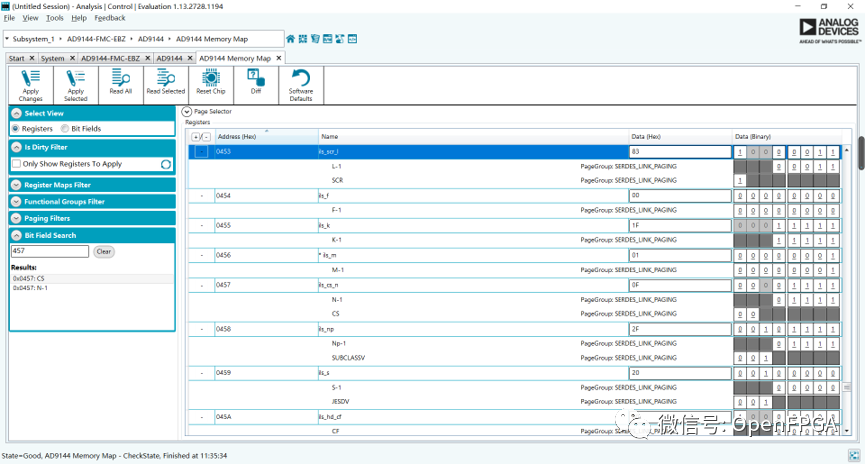The height and width of the screenshot is (464, 865).
Task: Expand the Register Maps Filter panel
Action: click(x=17, y=185)
